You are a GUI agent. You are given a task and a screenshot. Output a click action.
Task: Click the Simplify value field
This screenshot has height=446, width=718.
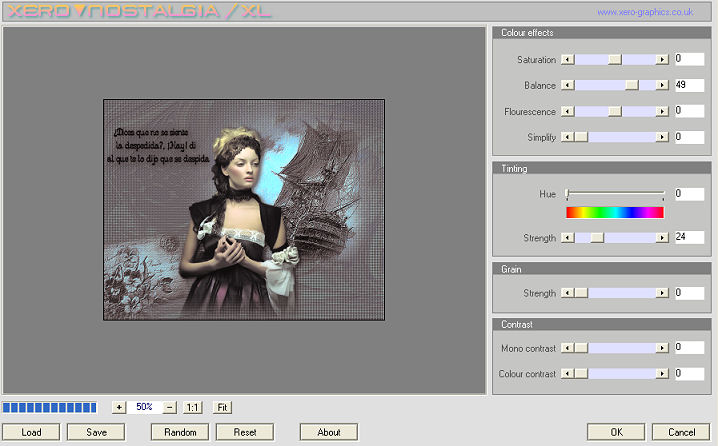pos(689,137)
